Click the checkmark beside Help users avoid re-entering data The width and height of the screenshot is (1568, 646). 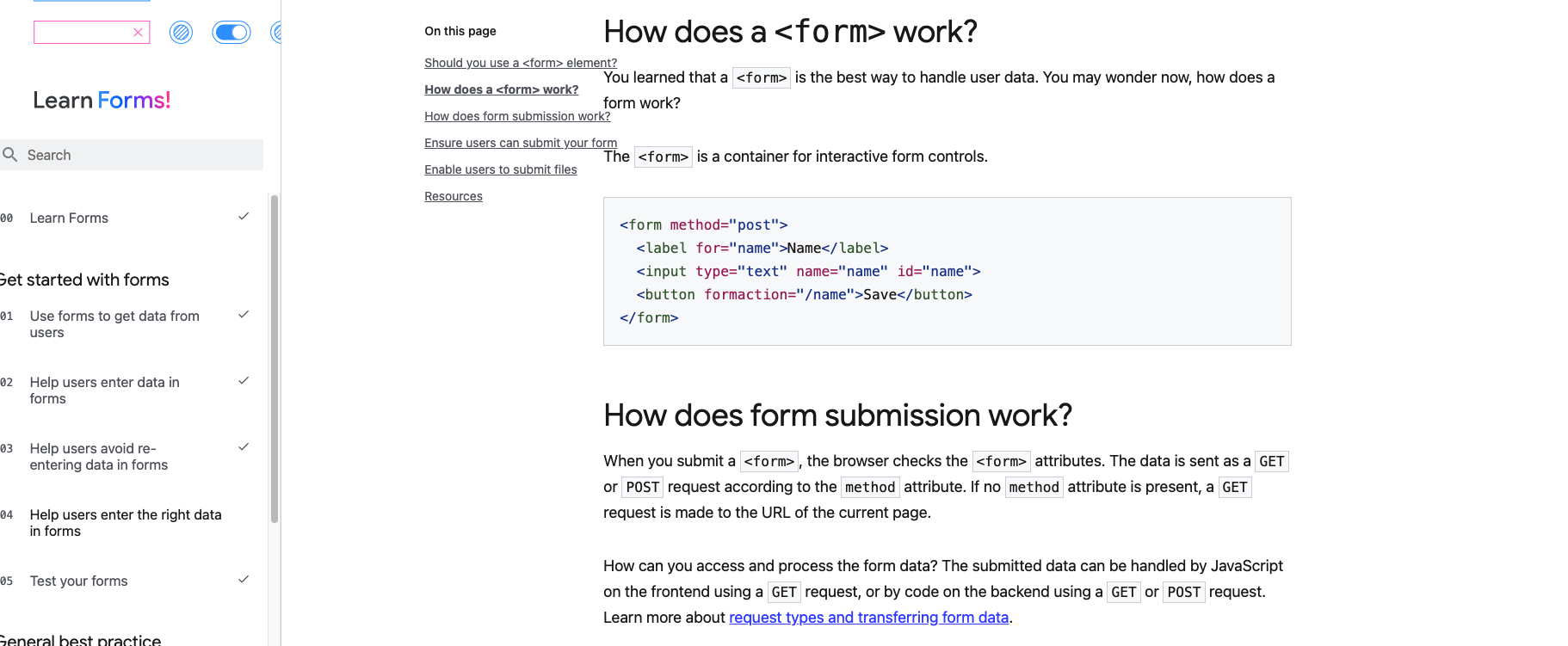tap(244, 446)
